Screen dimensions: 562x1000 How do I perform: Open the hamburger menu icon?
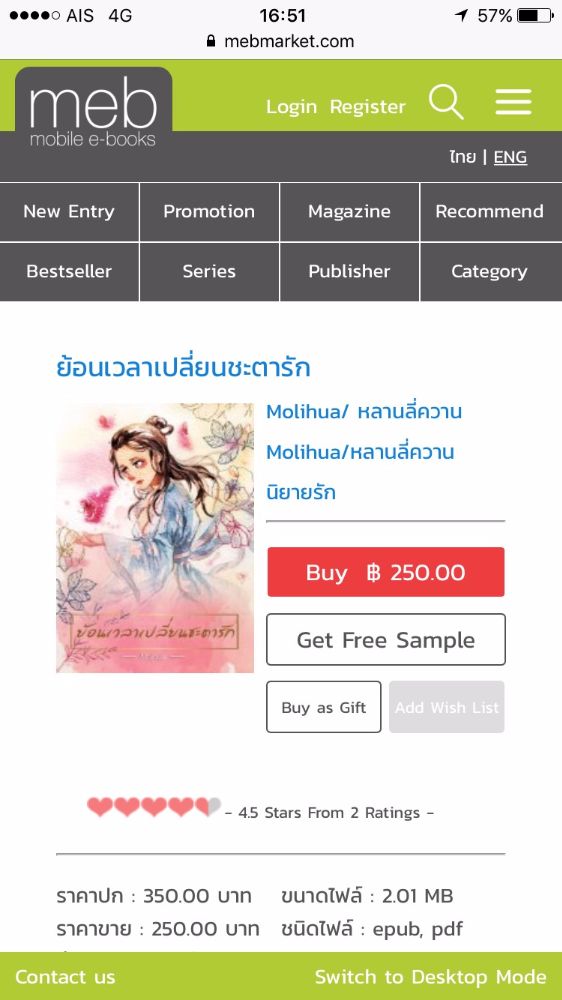(x=514, y=102)
